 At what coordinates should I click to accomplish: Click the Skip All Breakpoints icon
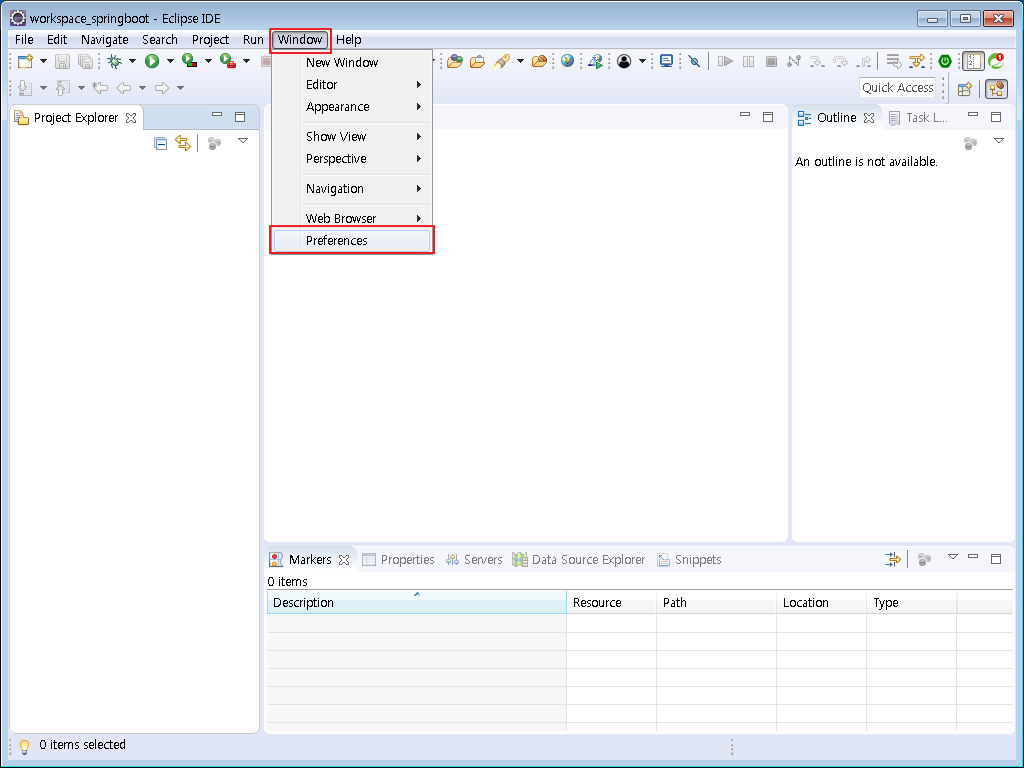(695, 61)
